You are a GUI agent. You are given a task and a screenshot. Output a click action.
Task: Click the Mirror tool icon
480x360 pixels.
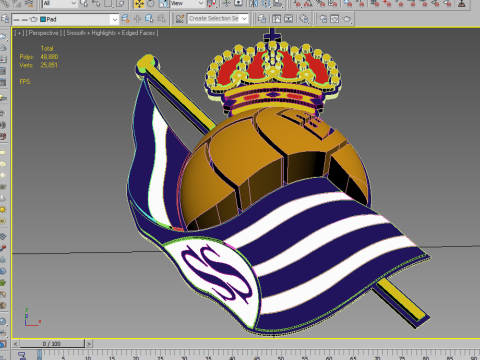pyautogui.click(x=253, y=4)
